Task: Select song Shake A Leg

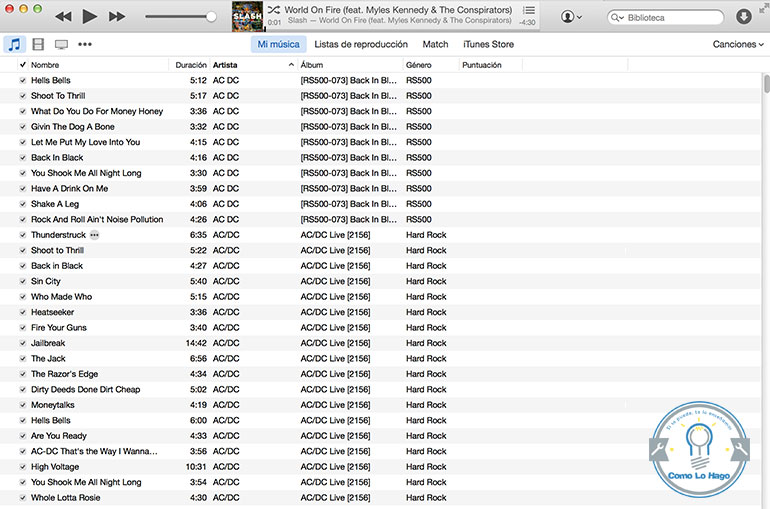Action: click(x=55, y=204)
